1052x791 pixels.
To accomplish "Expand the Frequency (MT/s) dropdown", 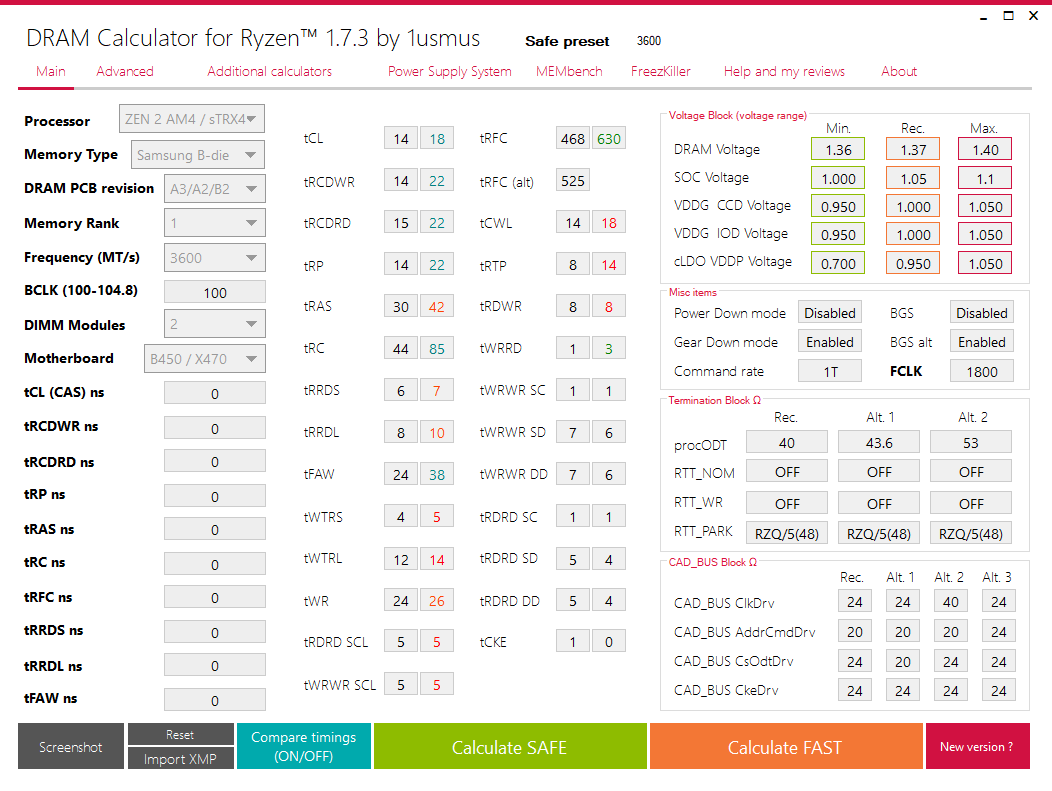I will [x=214, y=258].
